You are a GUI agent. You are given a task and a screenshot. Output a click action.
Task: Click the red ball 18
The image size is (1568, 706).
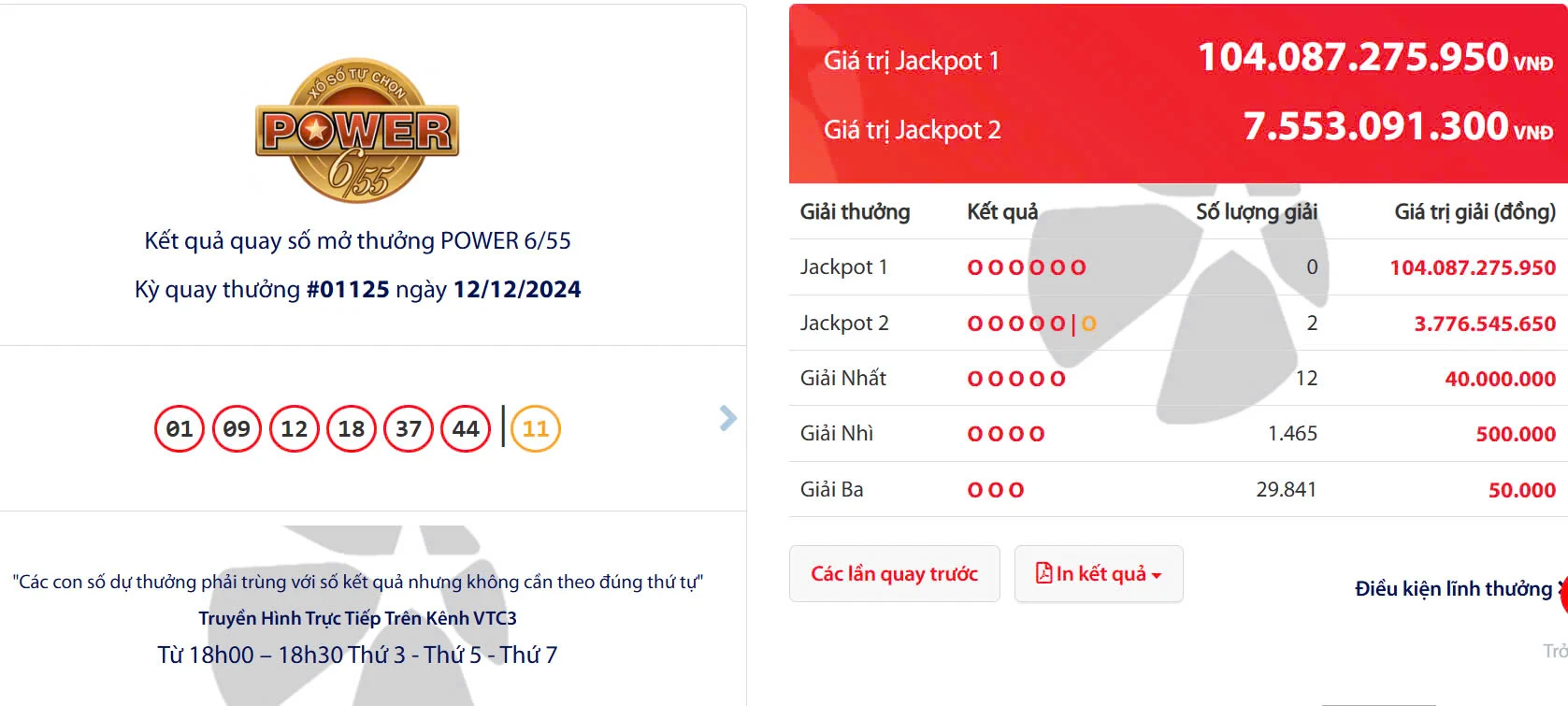pyautogui.click(x=351, y=427)
